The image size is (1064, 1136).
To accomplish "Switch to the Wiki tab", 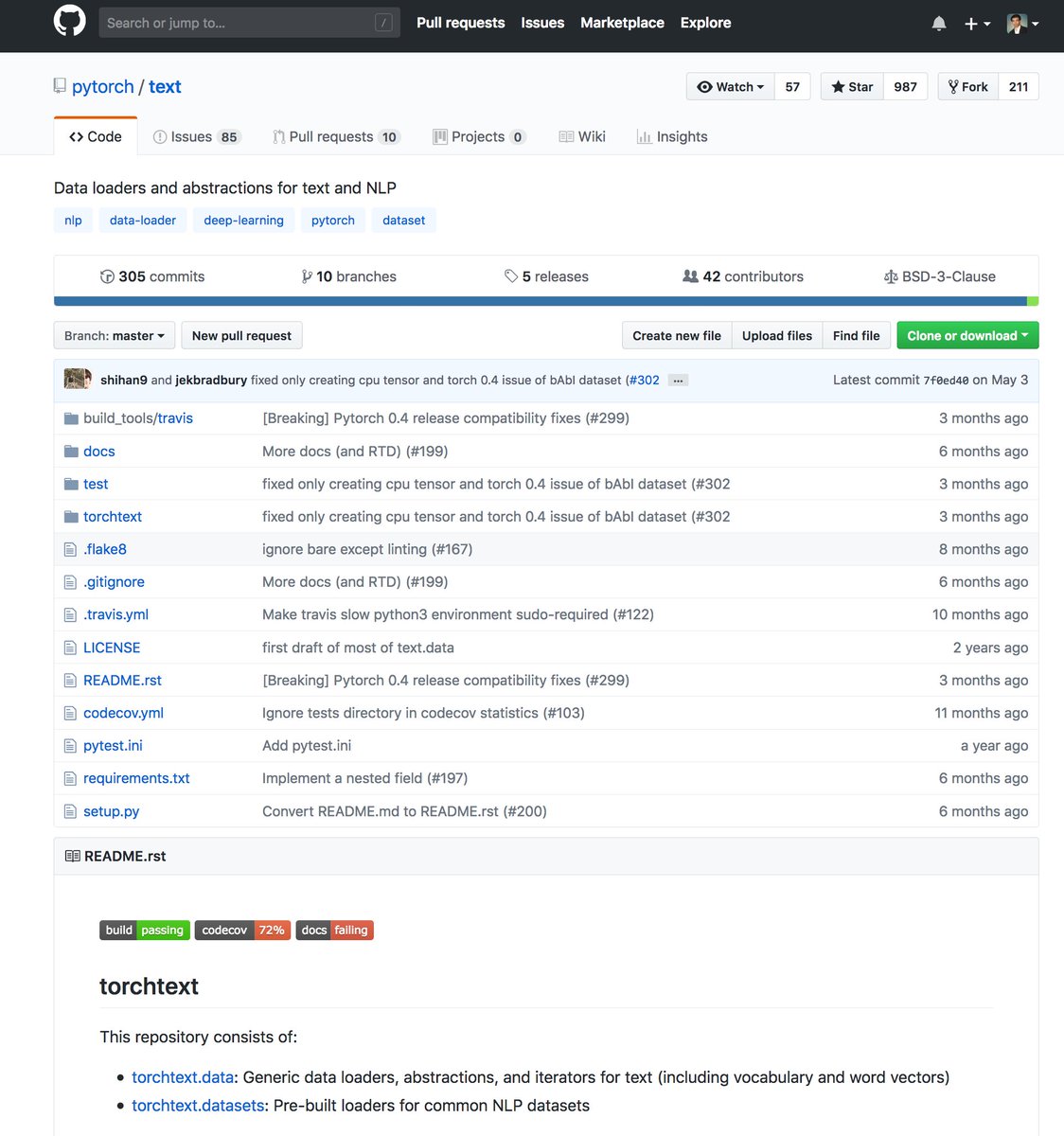I will point(582,136).
